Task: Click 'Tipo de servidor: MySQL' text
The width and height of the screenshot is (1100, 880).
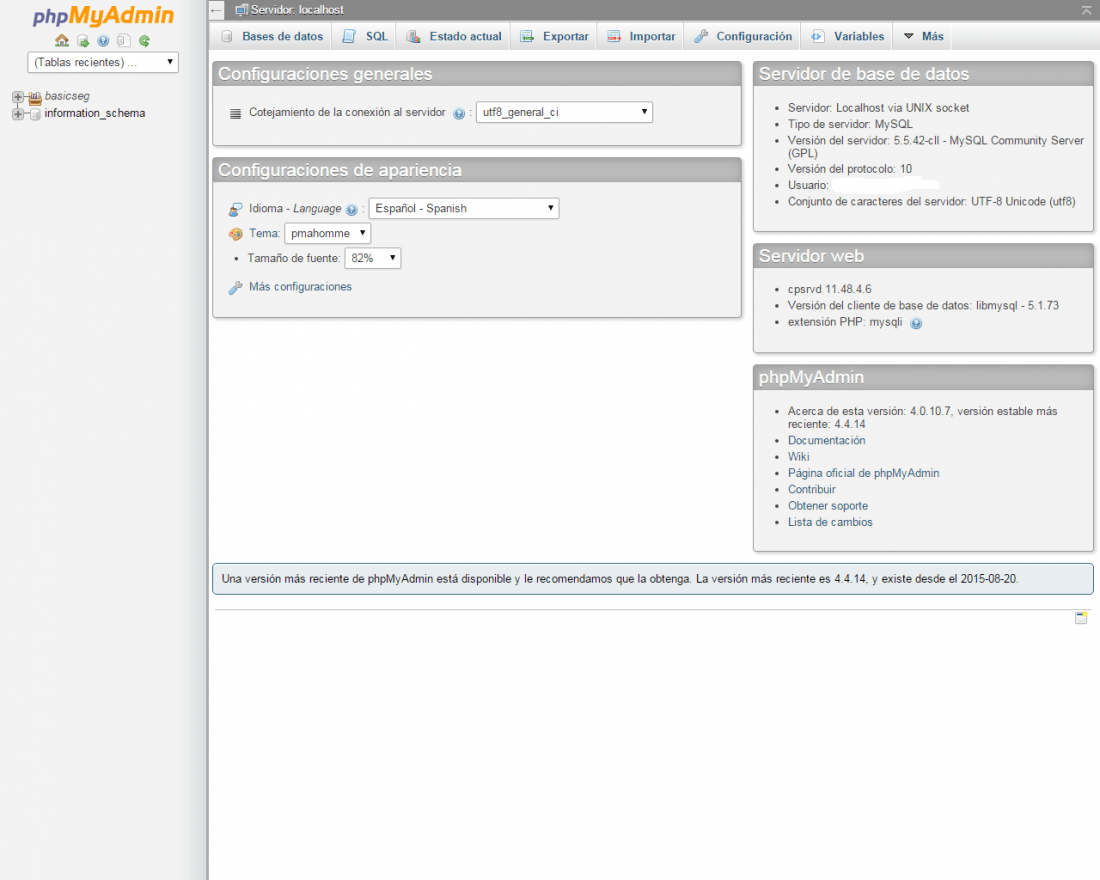Action: pyautogui.click(x=850, y=124)
